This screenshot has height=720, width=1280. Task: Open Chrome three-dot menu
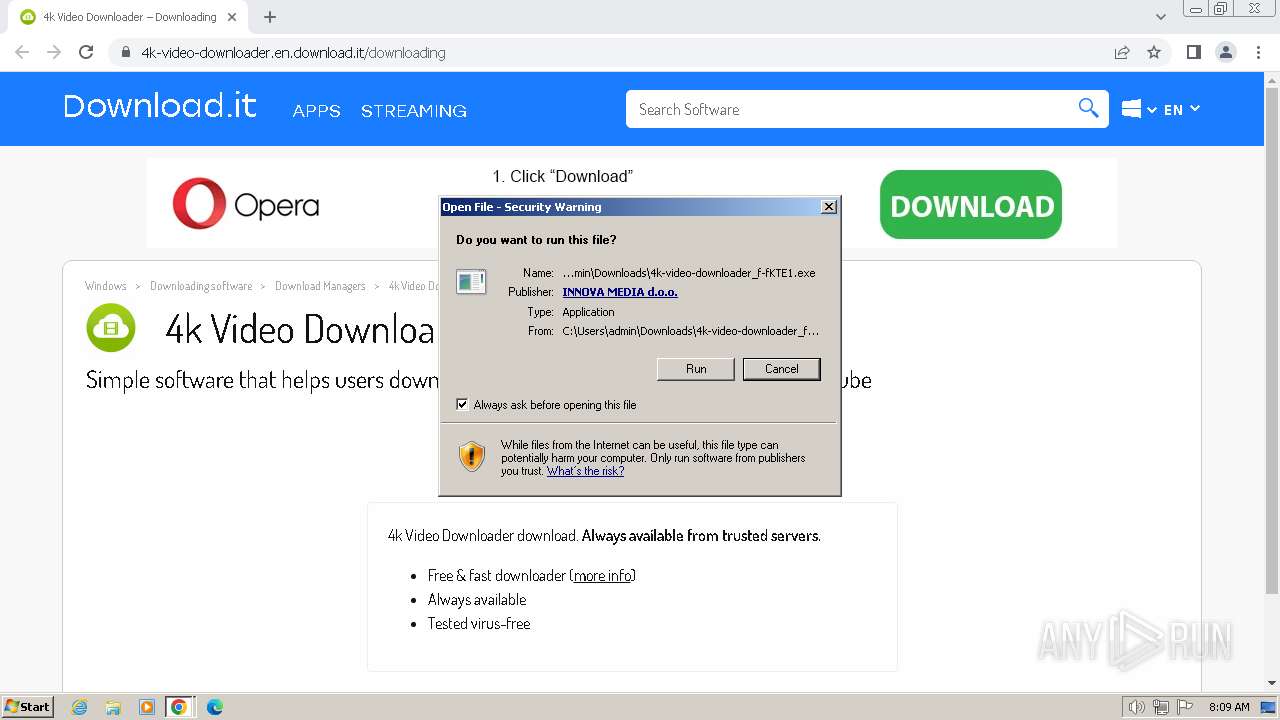(x=1259, y=52)
